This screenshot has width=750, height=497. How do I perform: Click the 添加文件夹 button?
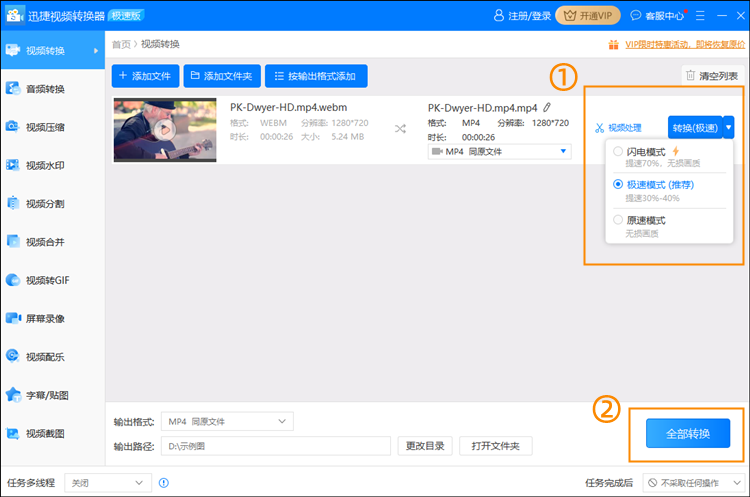[222, 76]
